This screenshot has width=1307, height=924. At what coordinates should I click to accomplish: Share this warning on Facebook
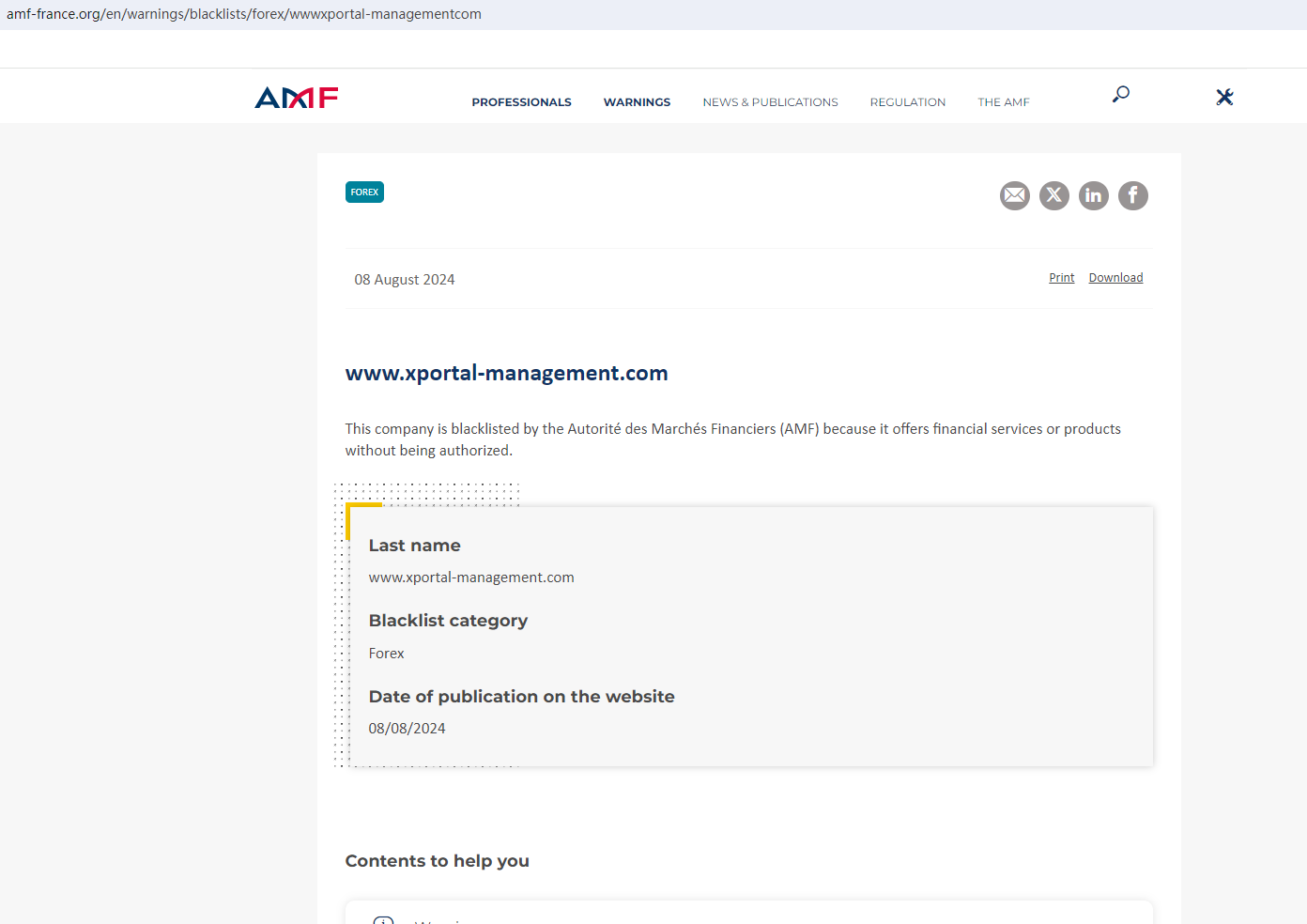(x=1133, y=195)
